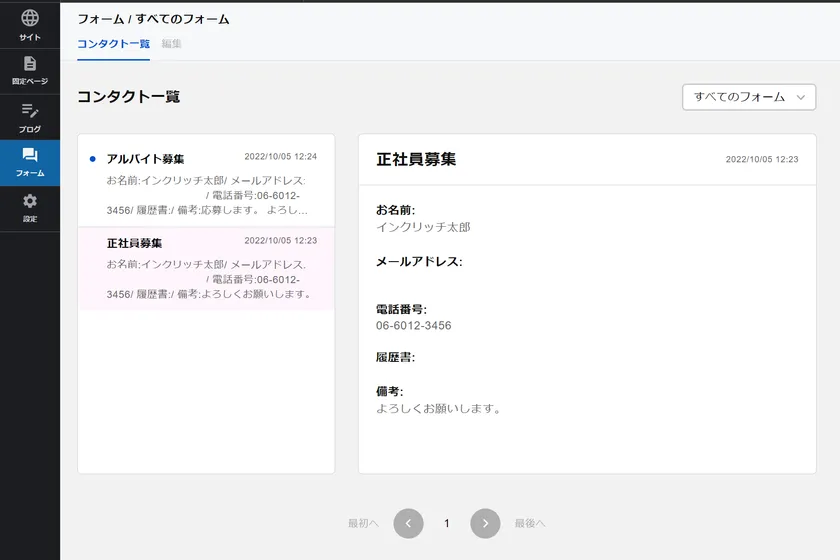Open the ブログ edit-list icon
The height and width of the screenshot is (560, 840).
point(30,110)
